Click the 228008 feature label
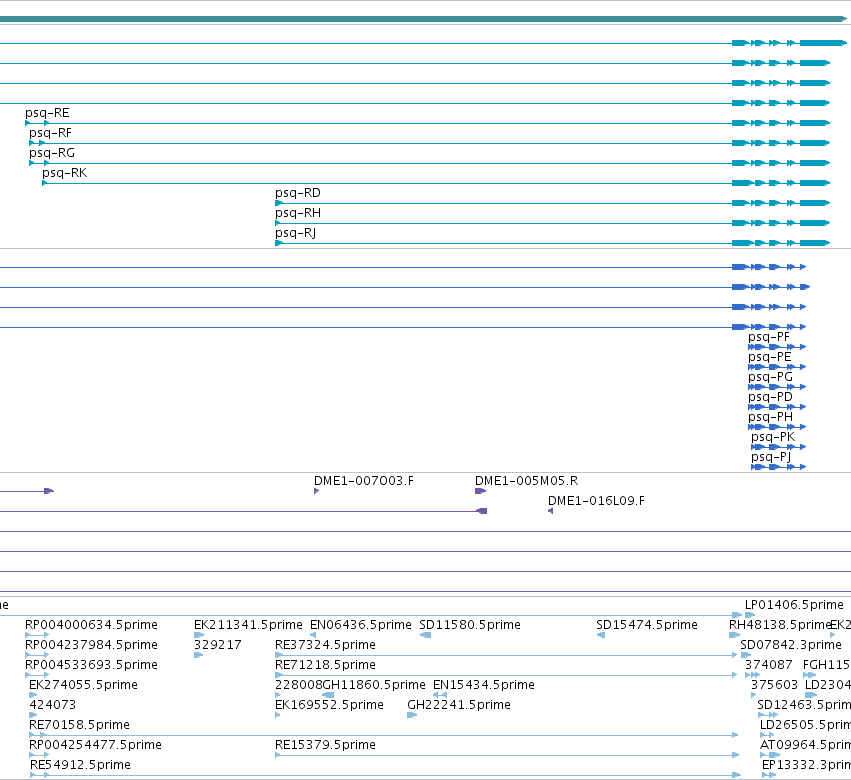 pyautogui.click(x=299, y=686)
